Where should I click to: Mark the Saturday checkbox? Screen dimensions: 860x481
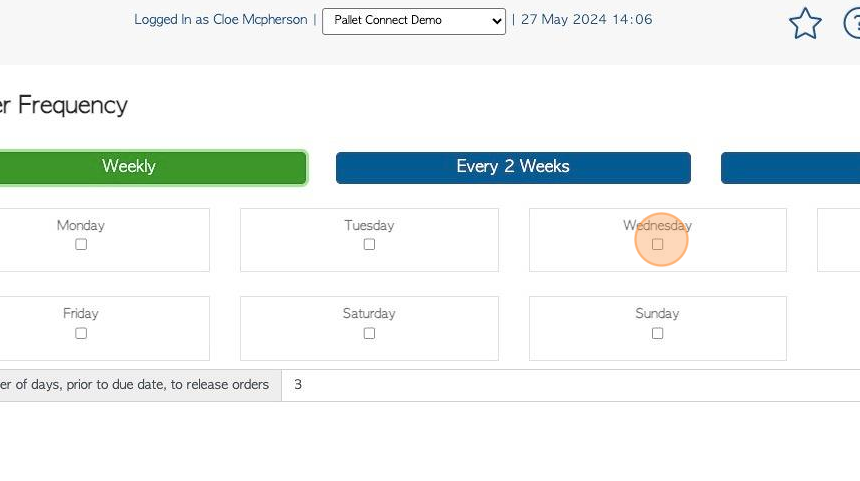coord(369,333)
